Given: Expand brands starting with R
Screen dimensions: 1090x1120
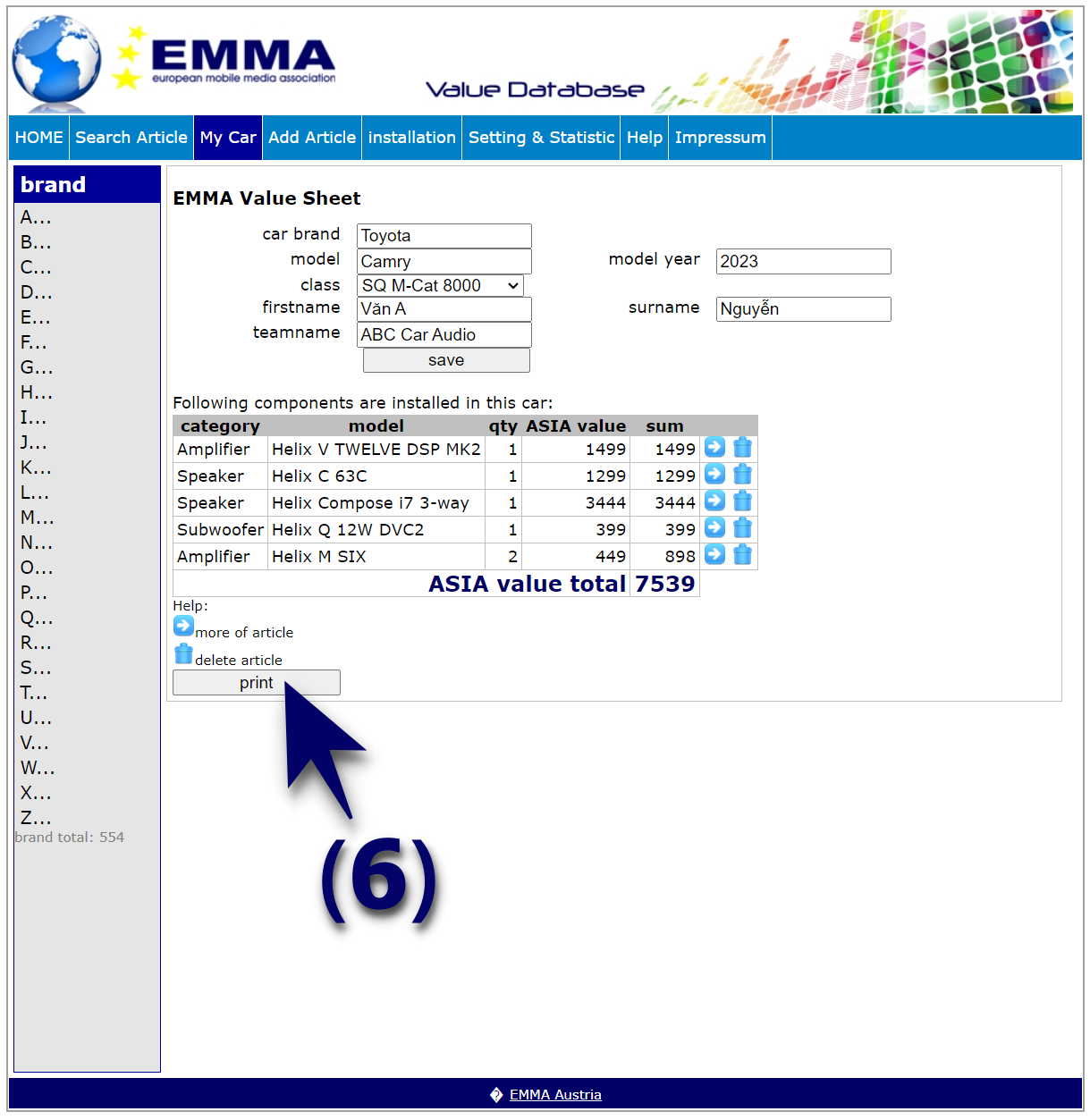Looking at the screenshot, I should (36, 643).
